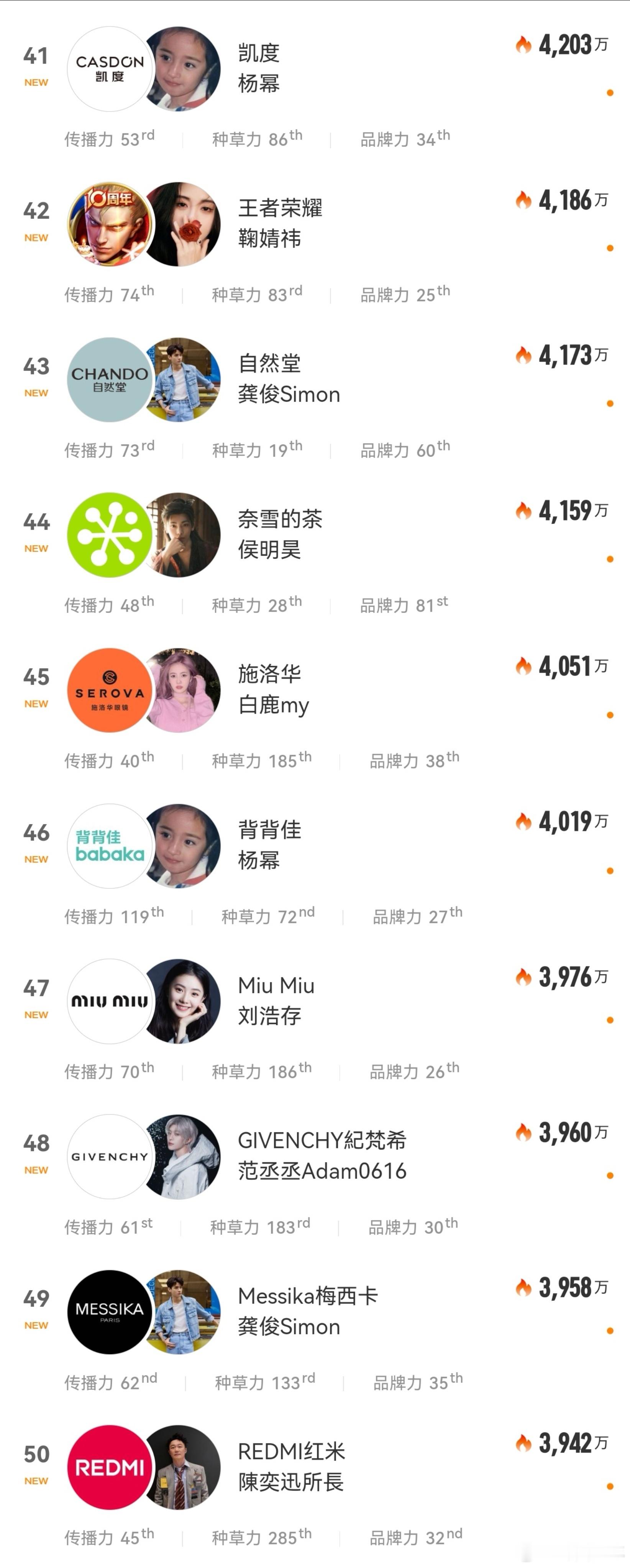The height and width of the screenshot is (1568, 630).
Task: Select the CHANDO 自然堂 brand logo
Action: [110, 379]
